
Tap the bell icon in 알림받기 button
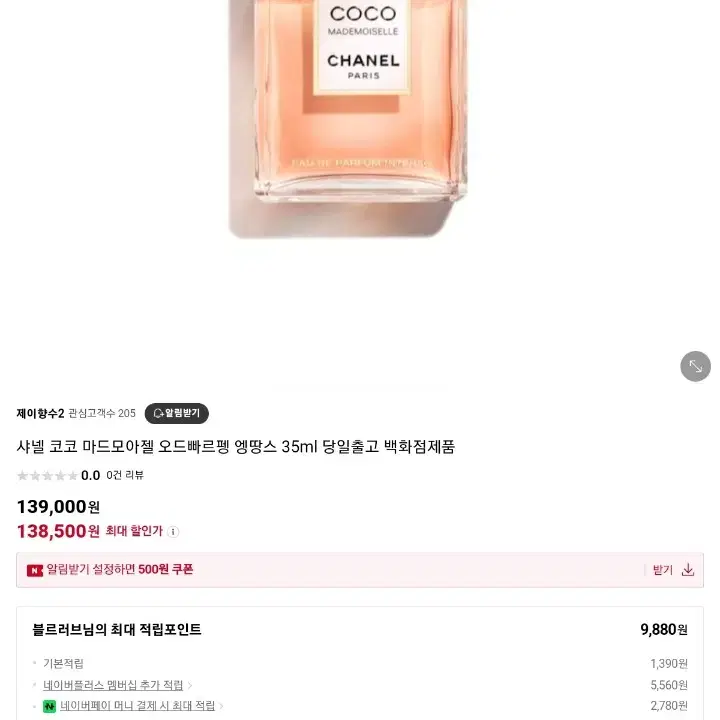tap(158, 413)
